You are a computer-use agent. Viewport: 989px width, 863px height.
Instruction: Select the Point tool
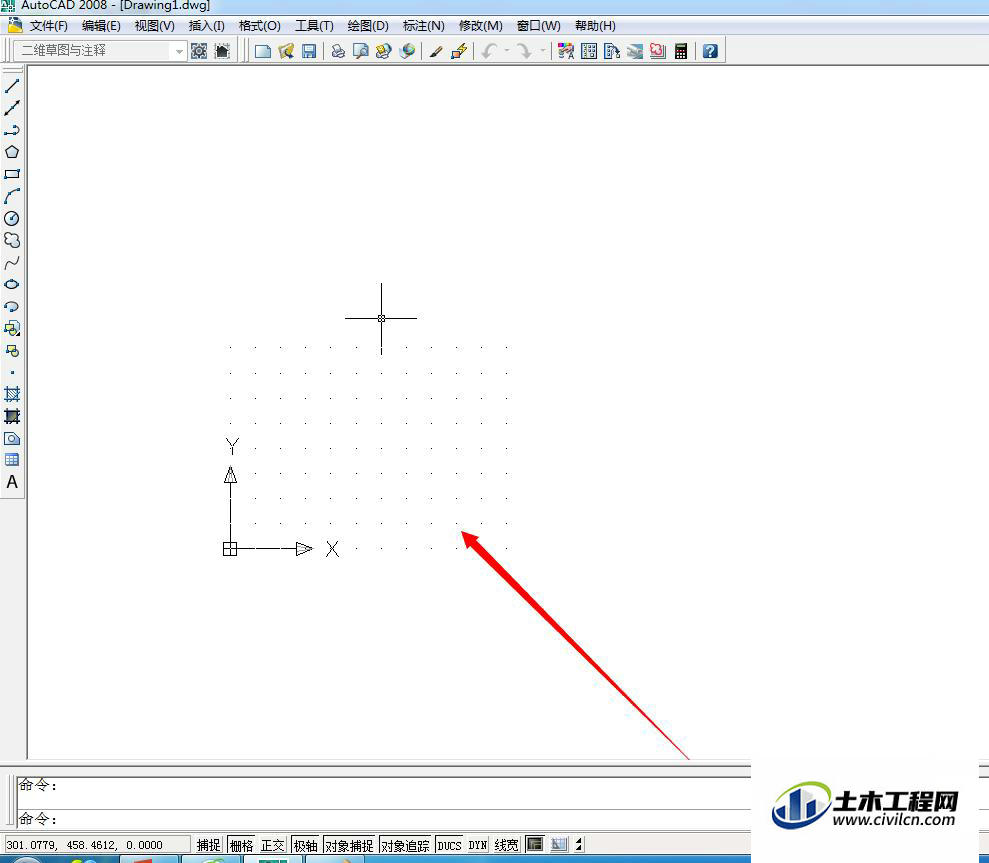(x=12, y=372)
